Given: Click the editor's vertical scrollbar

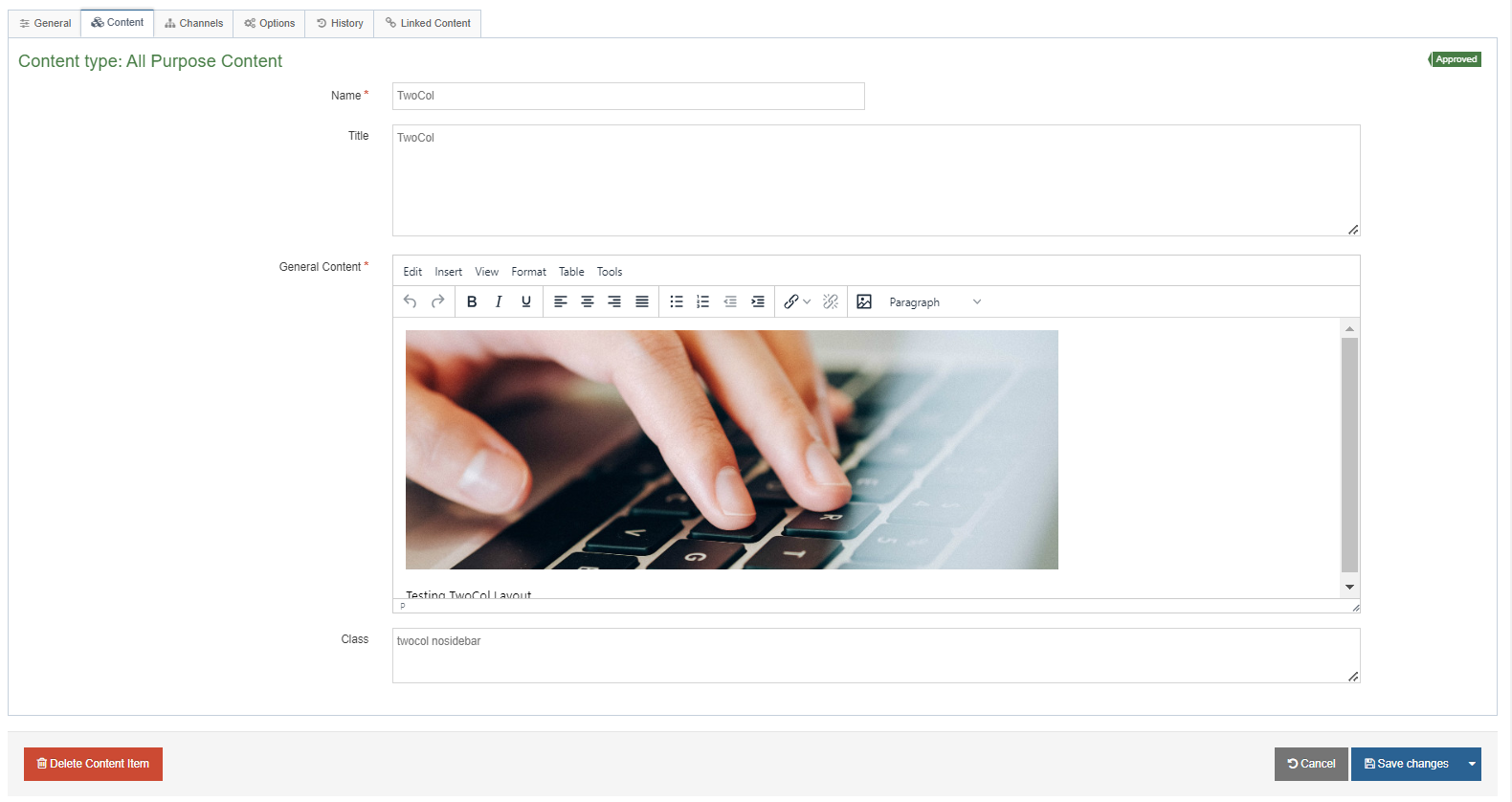Looking at the screenshot, I should point(1349,455).
